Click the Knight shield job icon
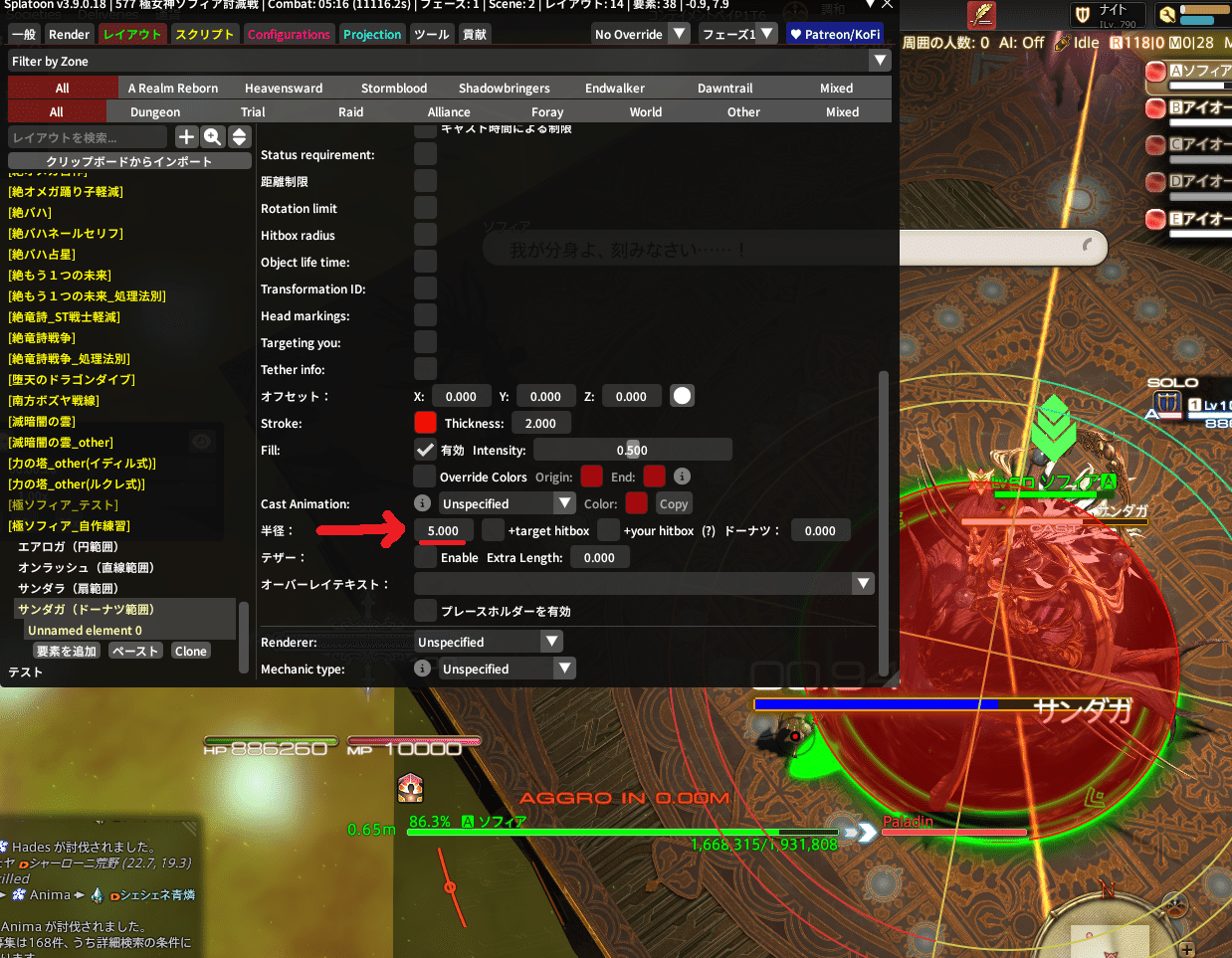This screenshot has height=958, width=1232. click(1083, 14)
